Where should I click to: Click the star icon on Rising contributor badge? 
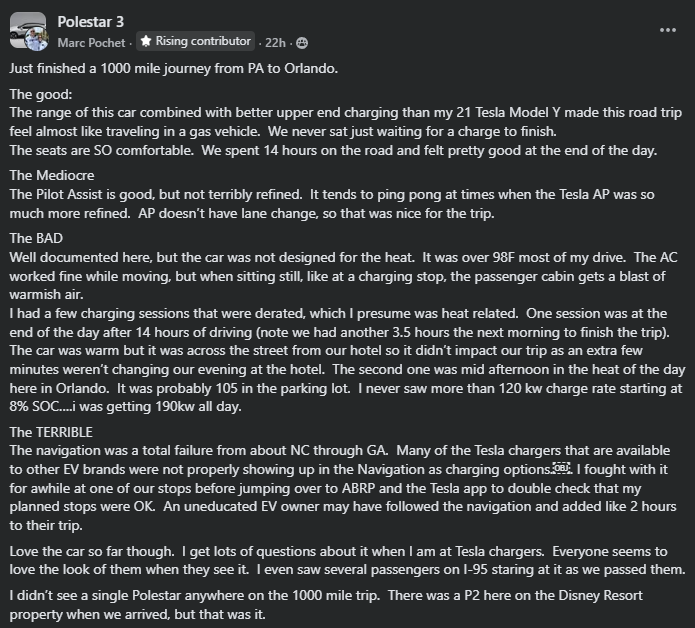tap(146, 42)
